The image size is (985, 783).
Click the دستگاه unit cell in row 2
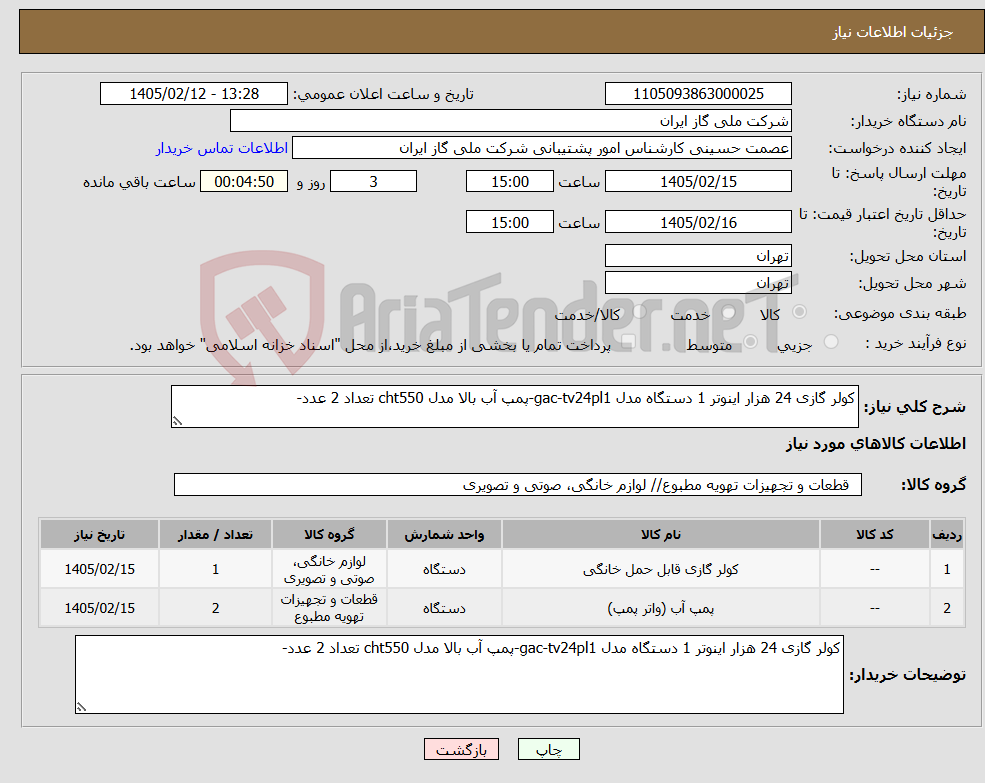point(444,608)
